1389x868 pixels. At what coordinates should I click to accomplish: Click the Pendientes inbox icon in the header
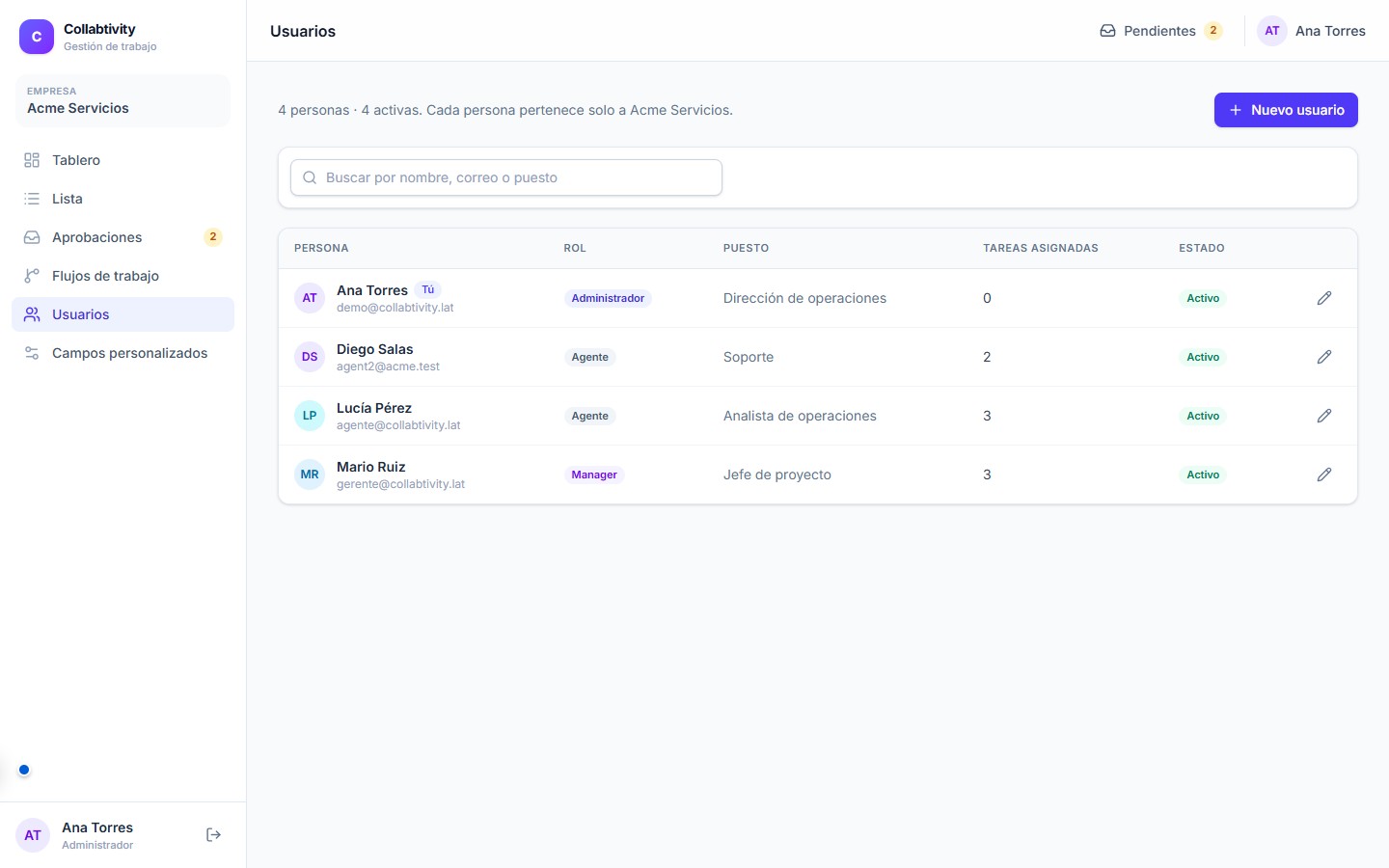click(1108, 31)
